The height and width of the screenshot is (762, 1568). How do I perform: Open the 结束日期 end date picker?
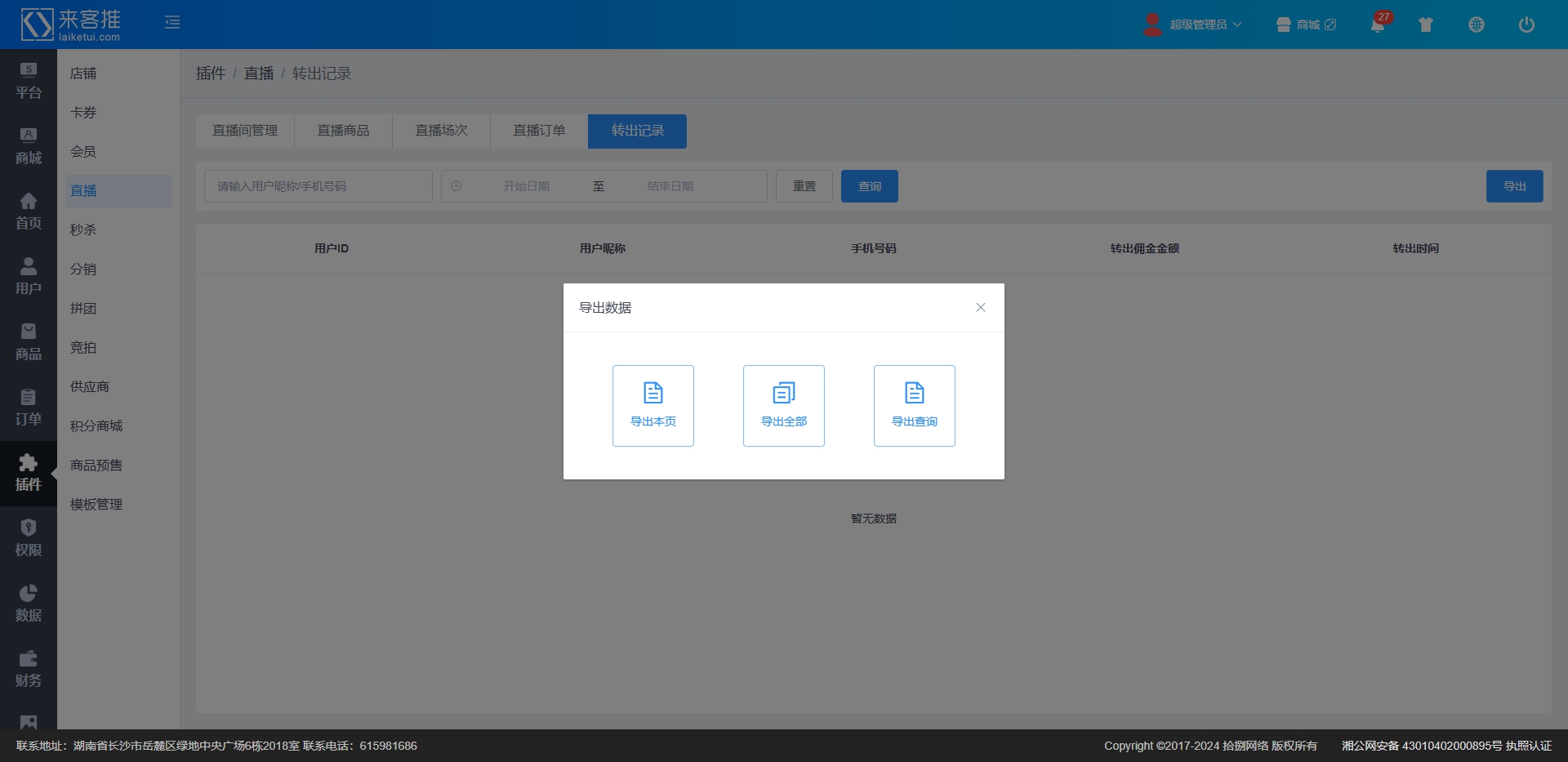pos(670,186)
